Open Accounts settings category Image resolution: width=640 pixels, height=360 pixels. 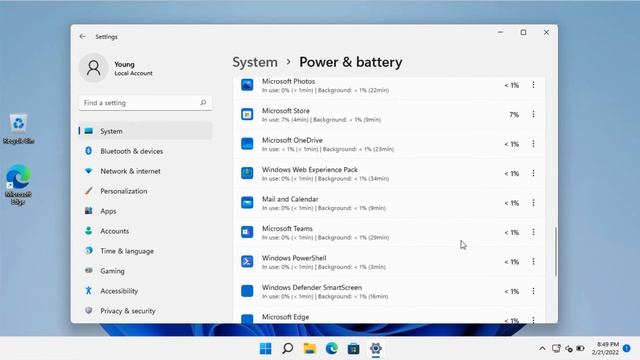point(145,231)
